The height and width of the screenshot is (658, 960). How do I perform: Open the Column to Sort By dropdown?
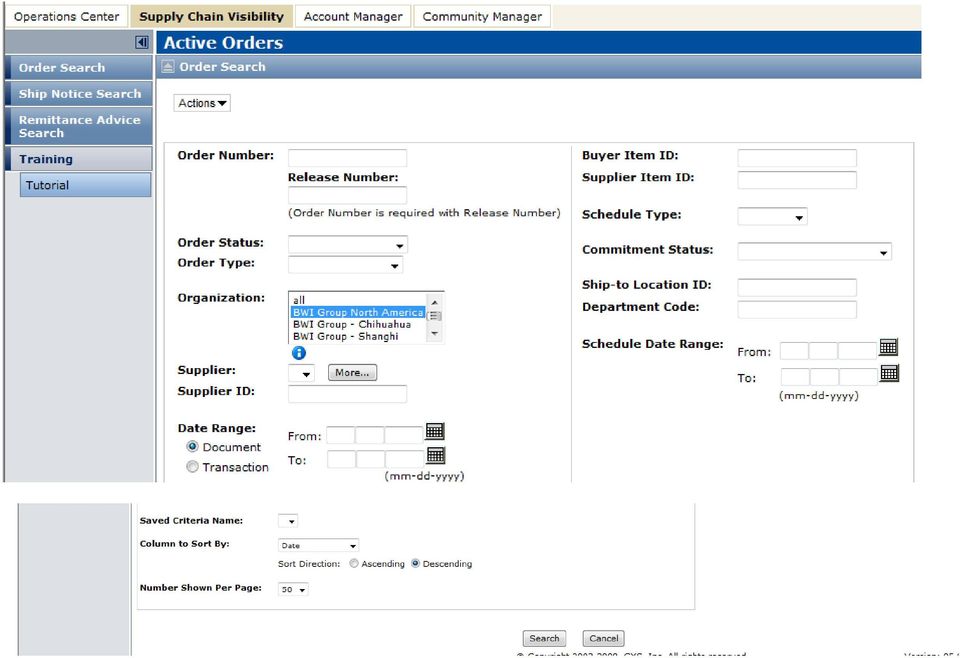click(x=318, y=545)
